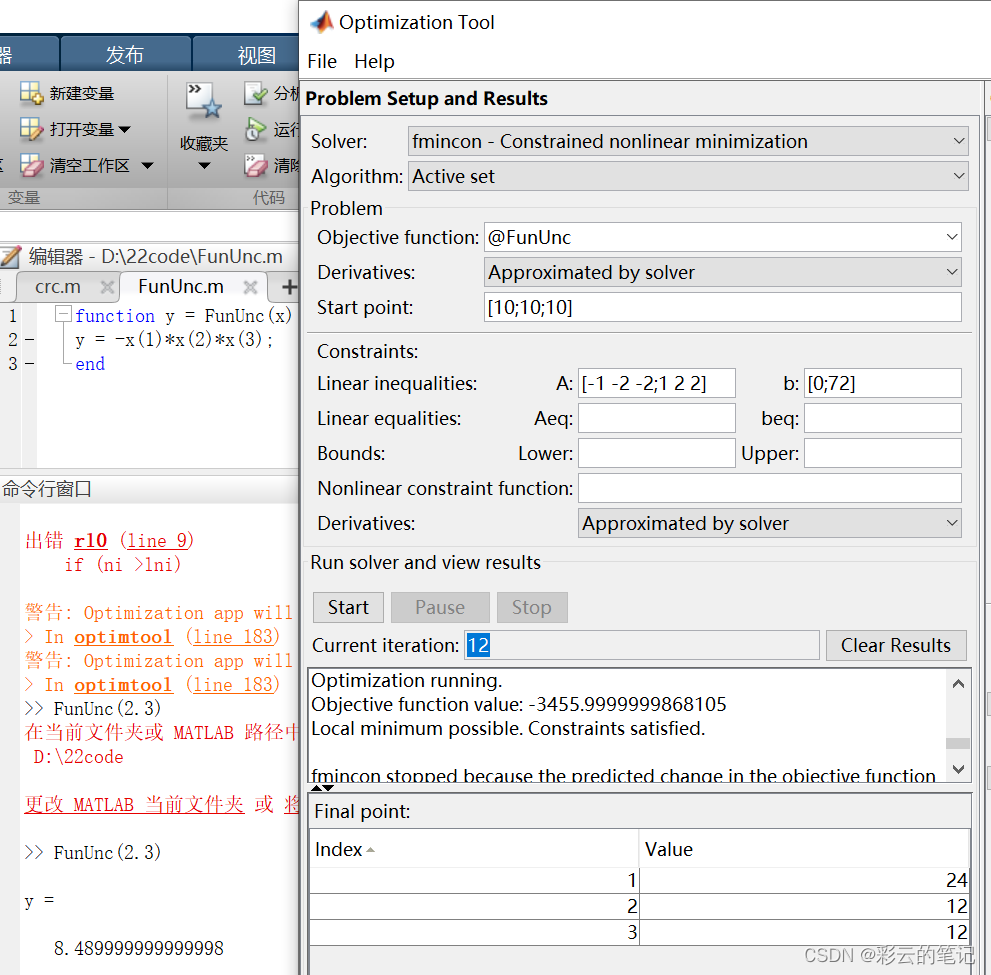Screen dimensions: 991x975
Task: Click the 分析 code analysis icon
Action: pos(255,92)
